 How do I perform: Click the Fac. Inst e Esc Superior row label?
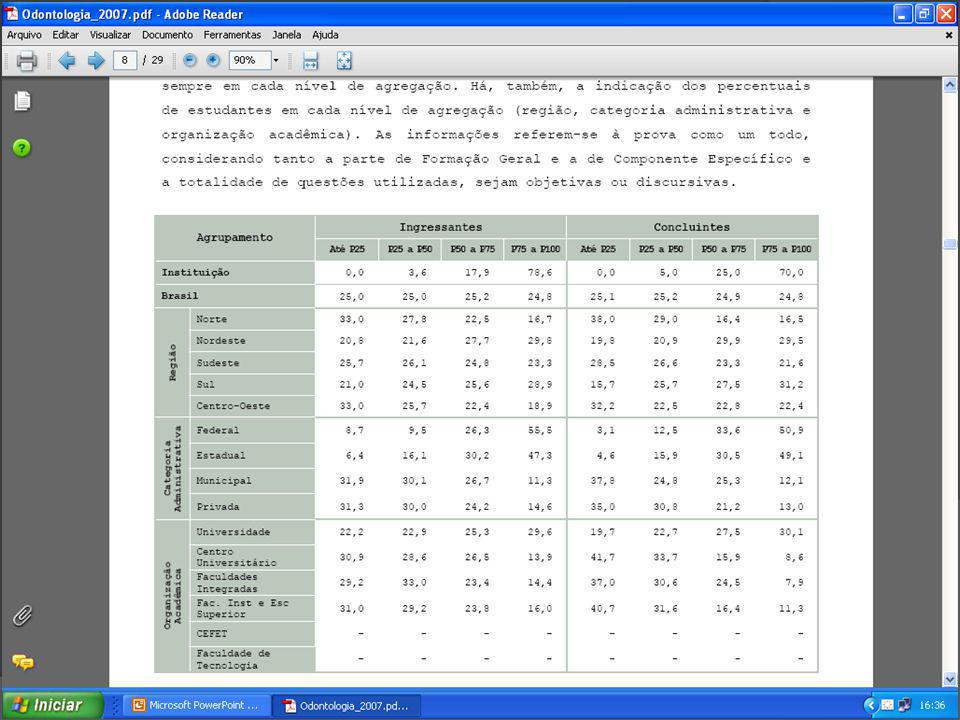click(x=242, y=609)
